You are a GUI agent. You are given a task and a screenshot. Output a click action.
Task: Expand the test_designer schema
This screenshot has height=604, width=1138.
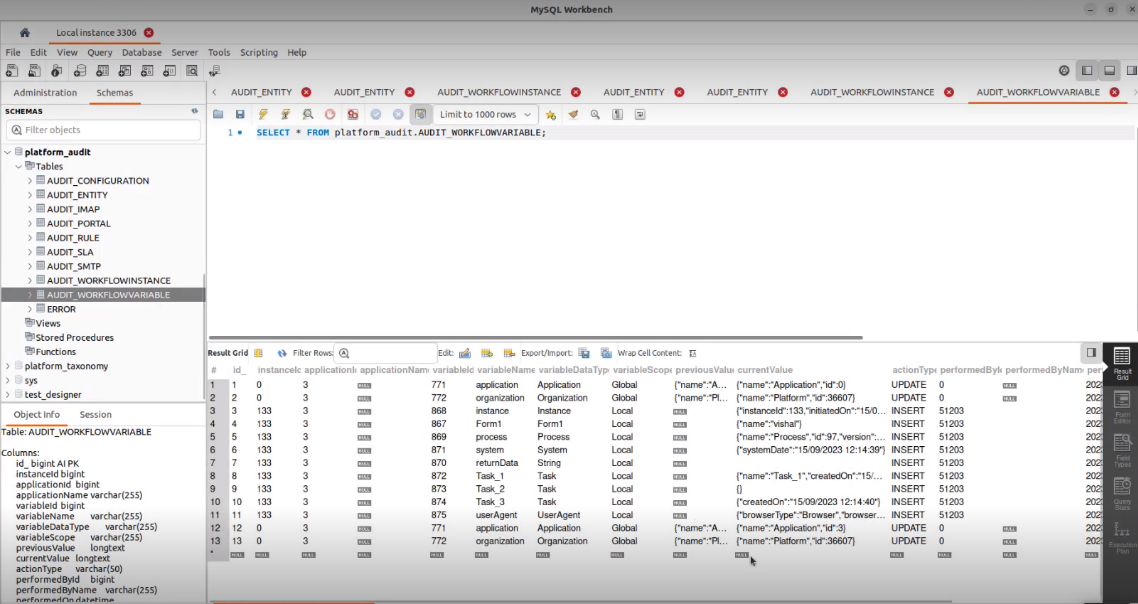point(8,394)
